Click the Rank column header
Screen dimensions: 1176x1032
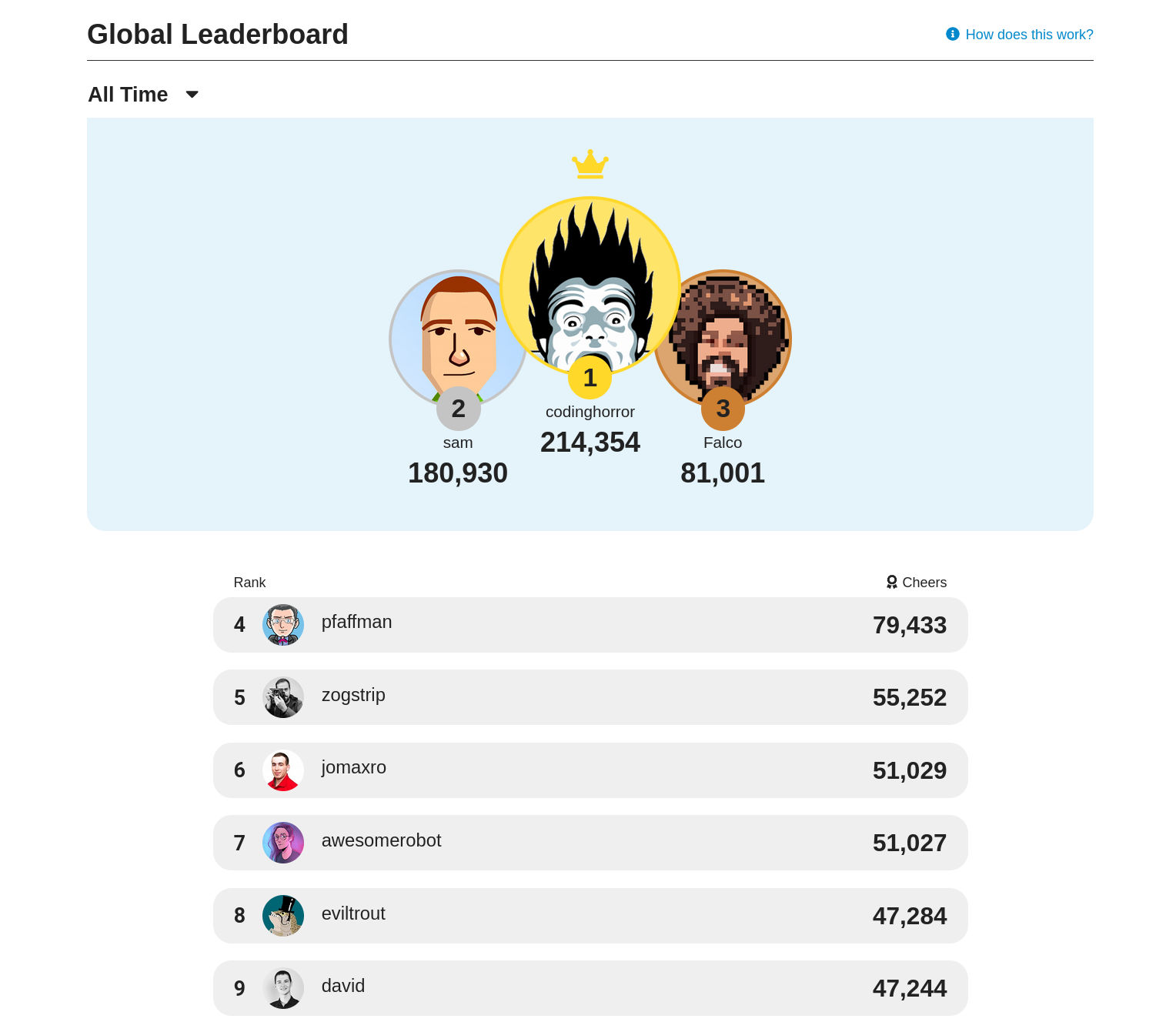point(249,583)
